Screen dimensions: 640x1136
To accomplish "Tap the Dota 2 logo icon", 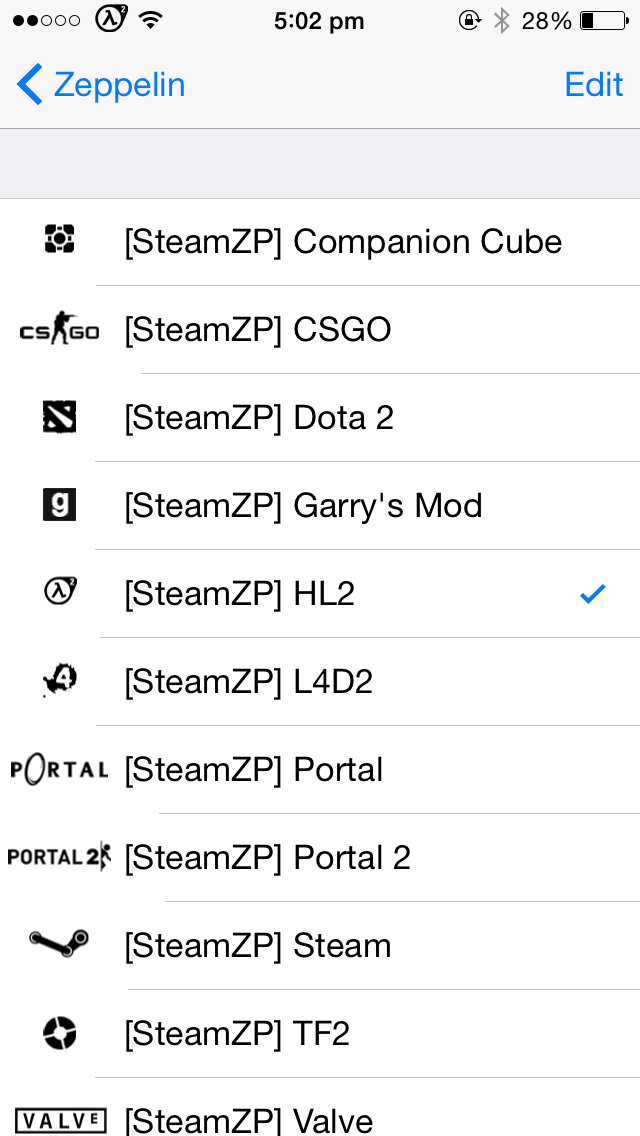I will coord(59,417).
